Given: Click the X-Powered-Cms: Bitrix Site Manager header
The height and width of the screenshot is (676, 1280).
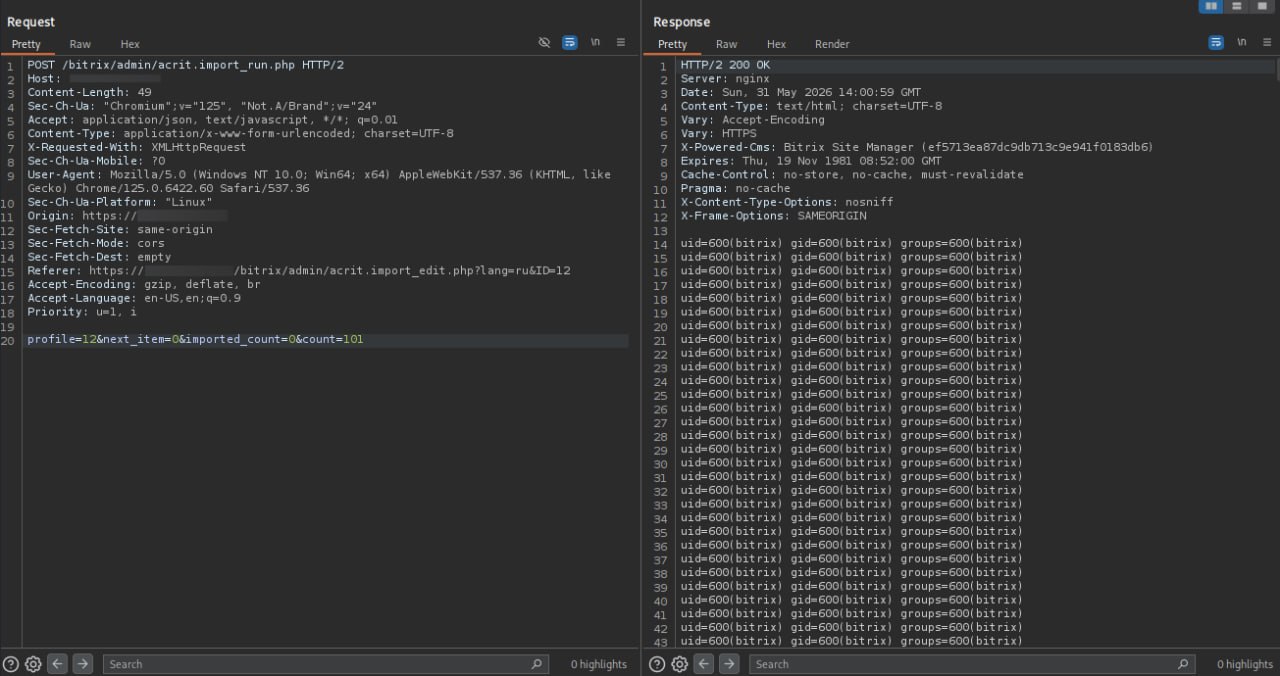Looking at the screenshot, I should [917, 147].
